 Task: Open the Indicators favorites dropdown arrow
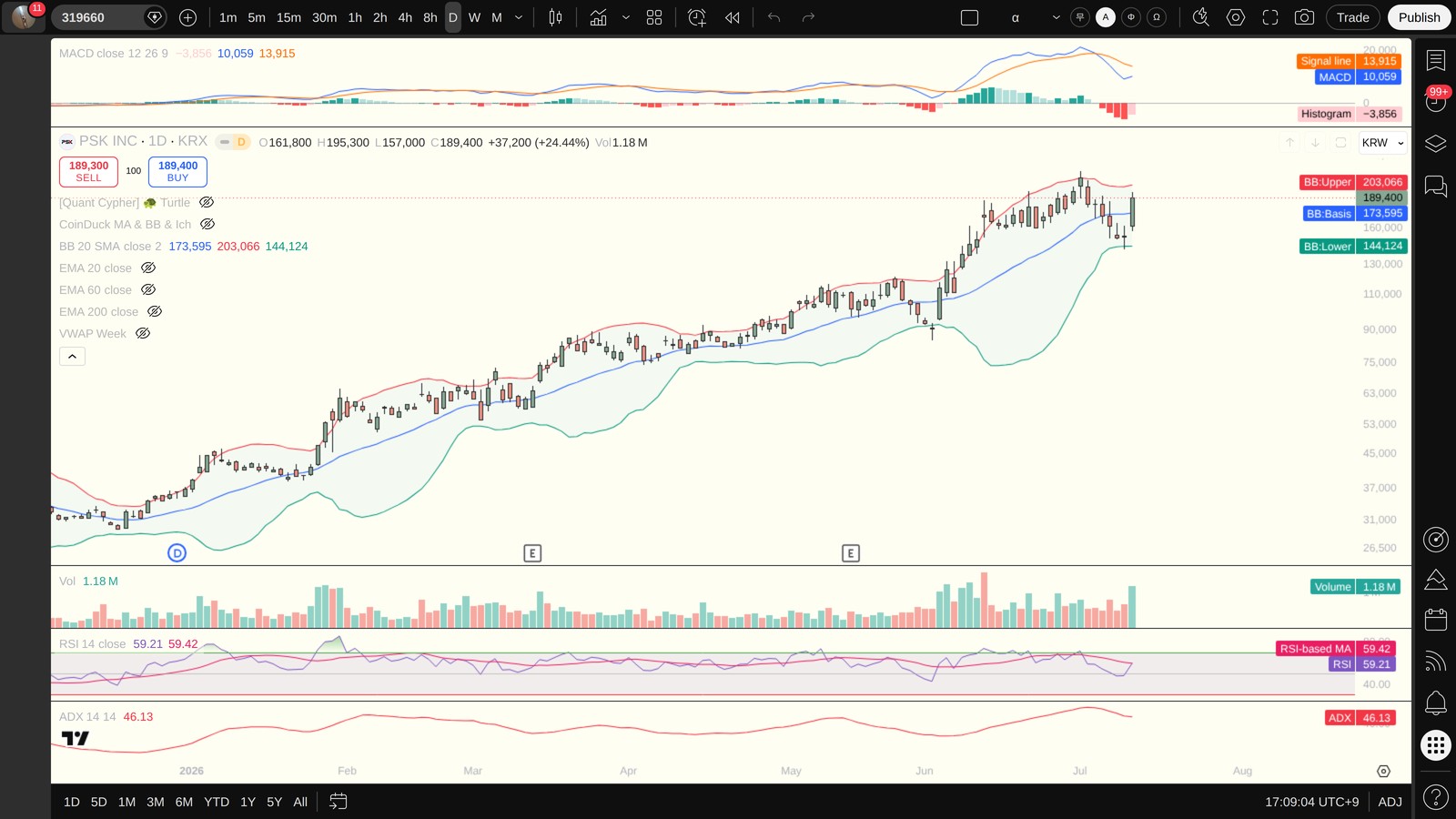[x=626, y=17]
